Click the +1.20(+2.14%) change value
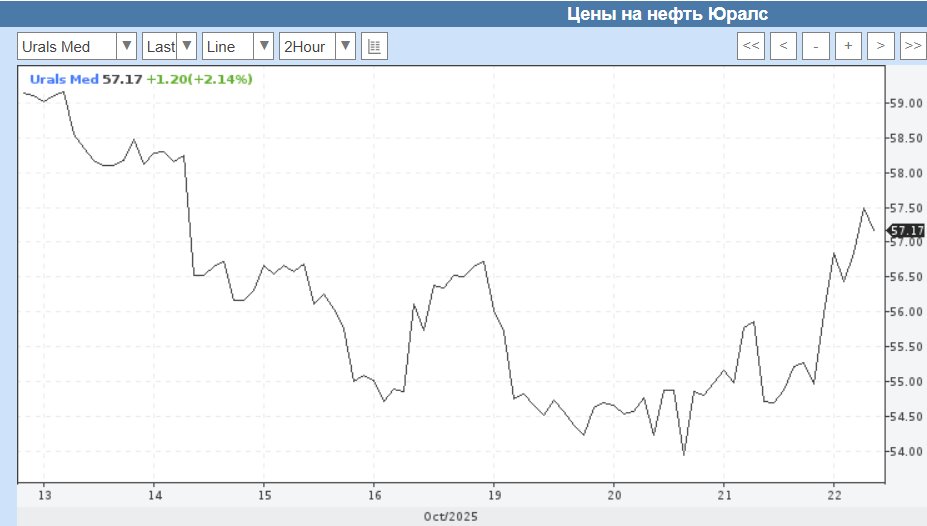Image resolution: width=927 pixels, height=526 pixels. 199,78
